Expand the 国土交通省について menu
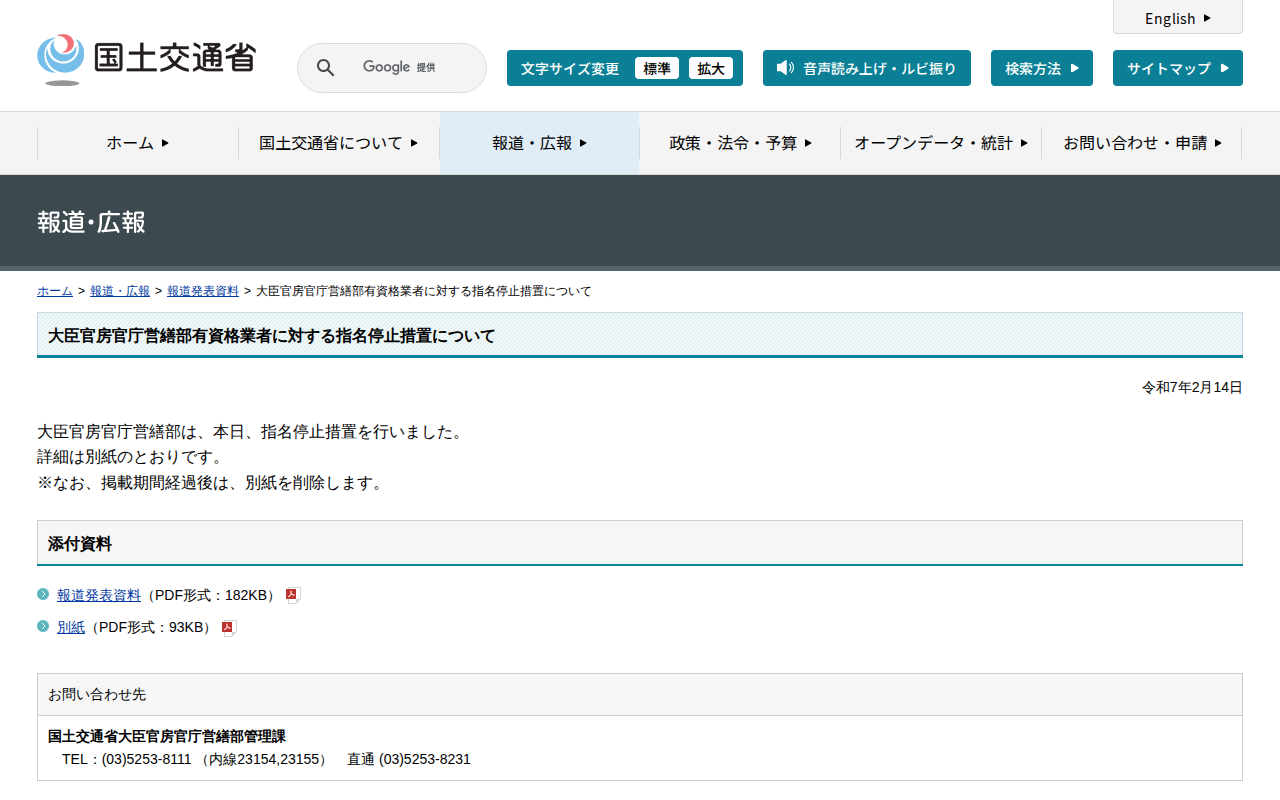 click(x=338, y=143)
